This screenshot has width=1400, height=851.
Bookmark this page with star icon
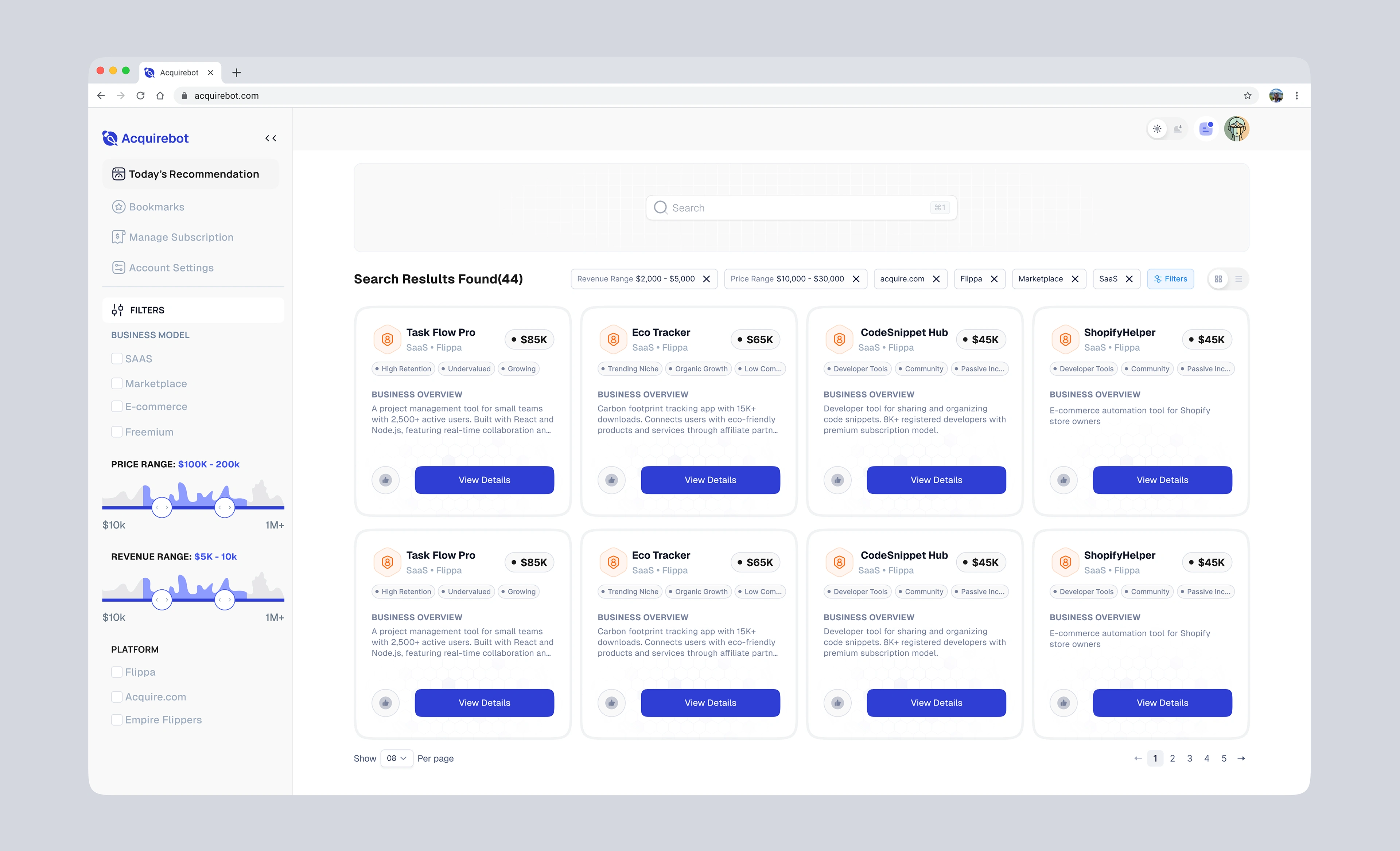coord(1247,95)
